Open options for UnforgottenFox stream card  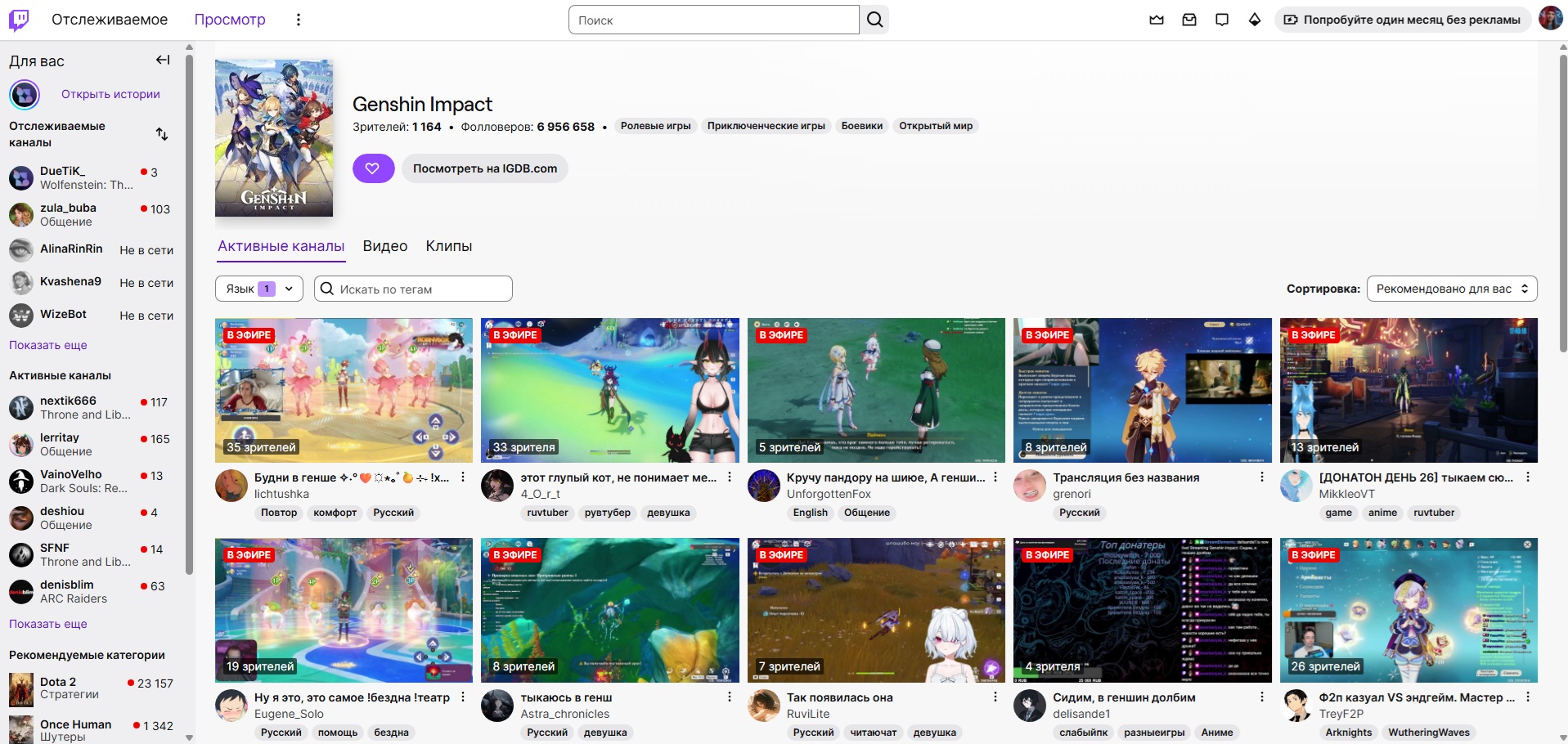tap(995, 477)
